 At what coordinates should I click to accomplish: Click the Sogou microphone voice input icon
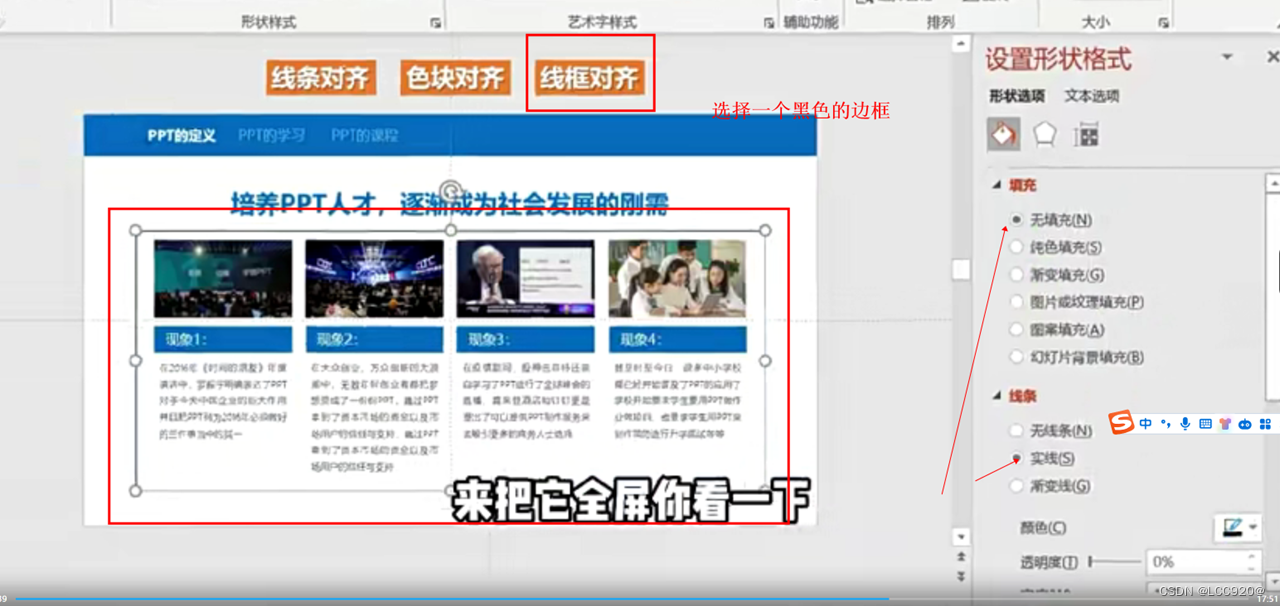click(x=1185, y=424)
